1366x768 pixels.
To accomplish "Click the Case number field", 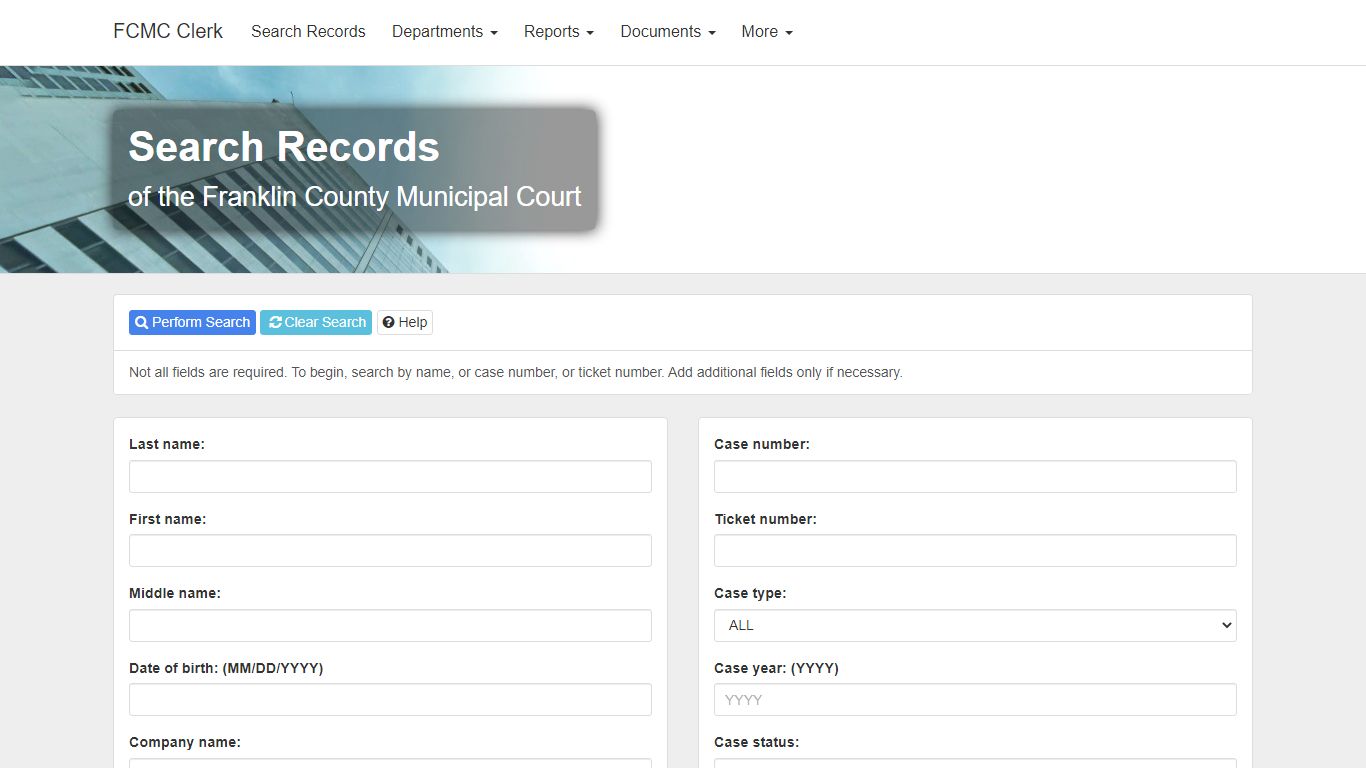I will [974, 477].
